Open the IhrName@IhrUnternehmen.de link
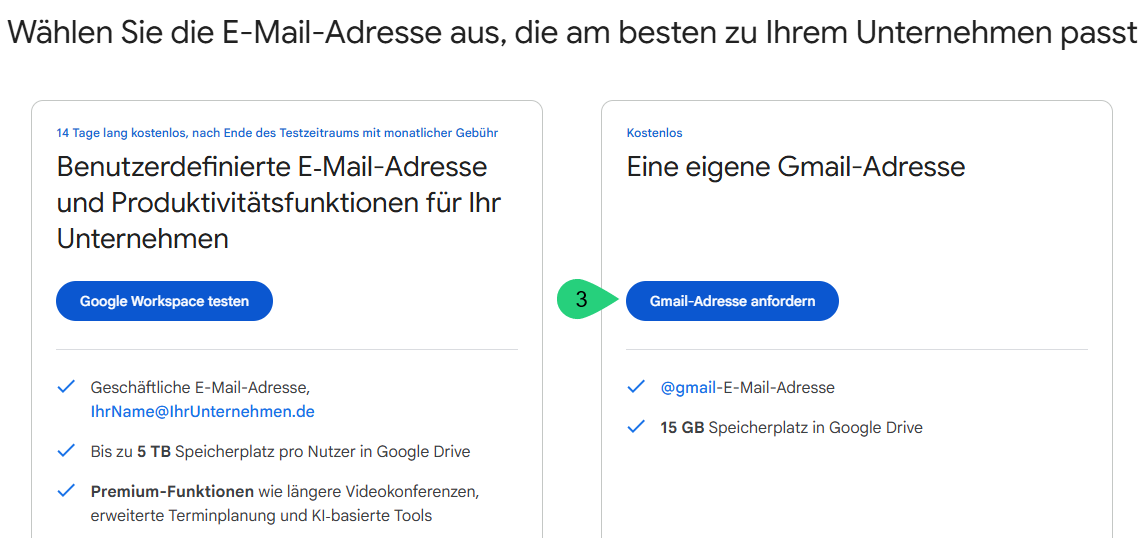1142x538 pixels. pos(202,411)
